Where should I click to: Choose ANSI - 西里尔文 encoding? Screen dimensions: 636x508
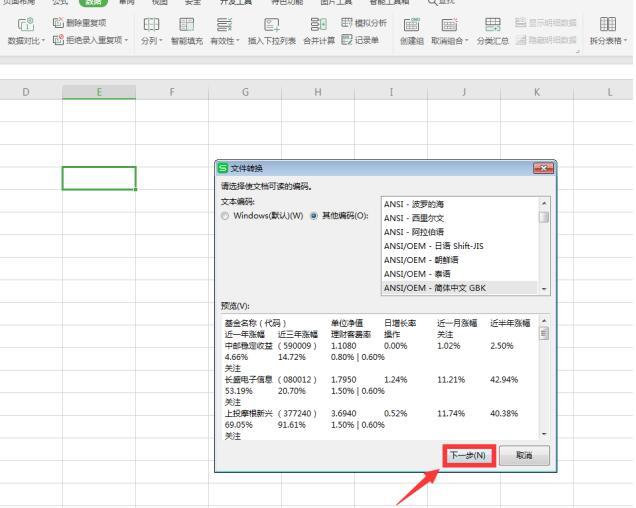click(460, 218)
